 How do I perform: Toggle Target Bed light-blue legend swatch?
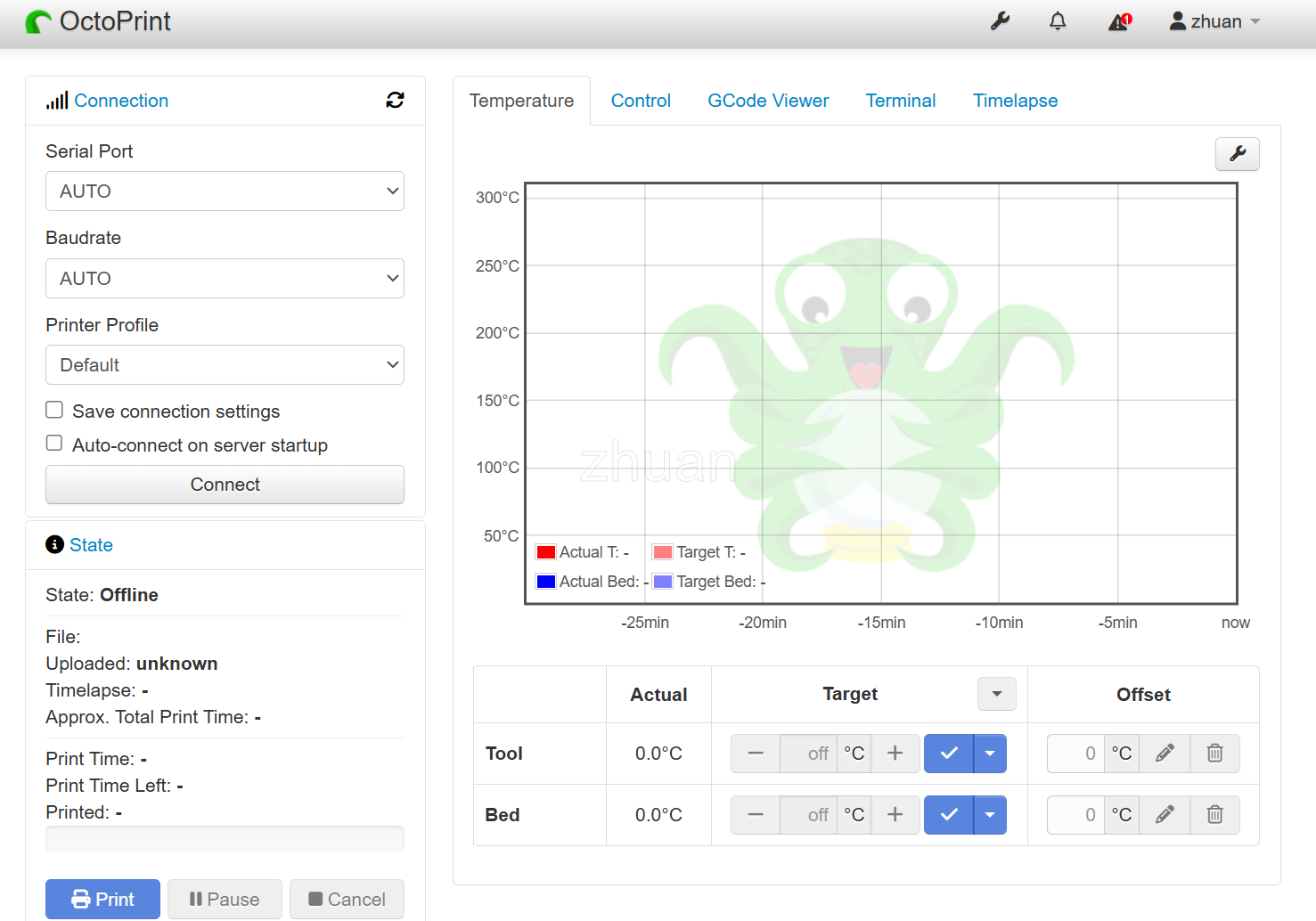pos(662,582)
